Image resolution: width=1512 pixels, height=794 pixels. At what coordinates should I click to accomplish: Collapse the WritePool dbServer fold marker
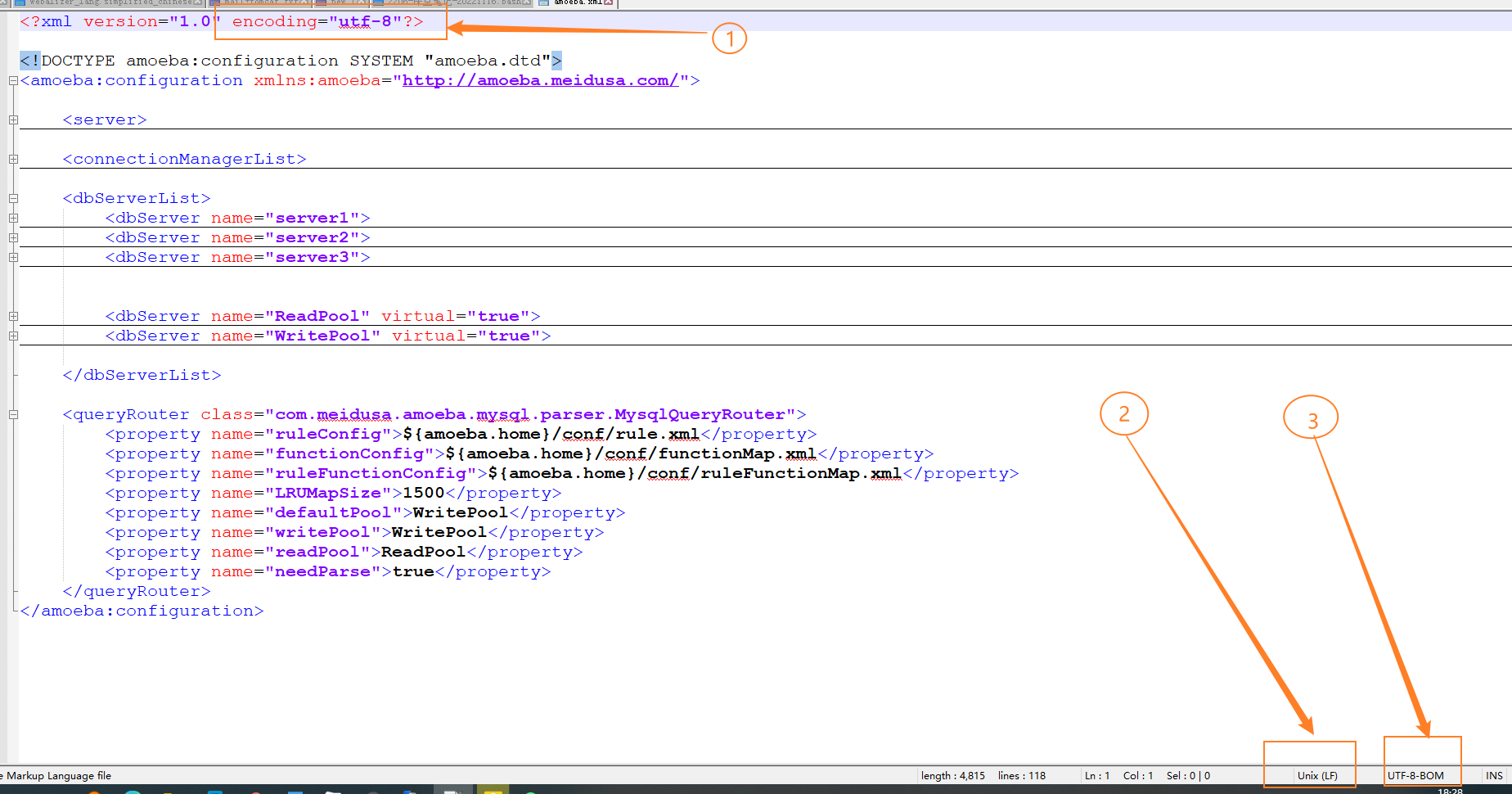pyautogui.click(x=13, y=335)
